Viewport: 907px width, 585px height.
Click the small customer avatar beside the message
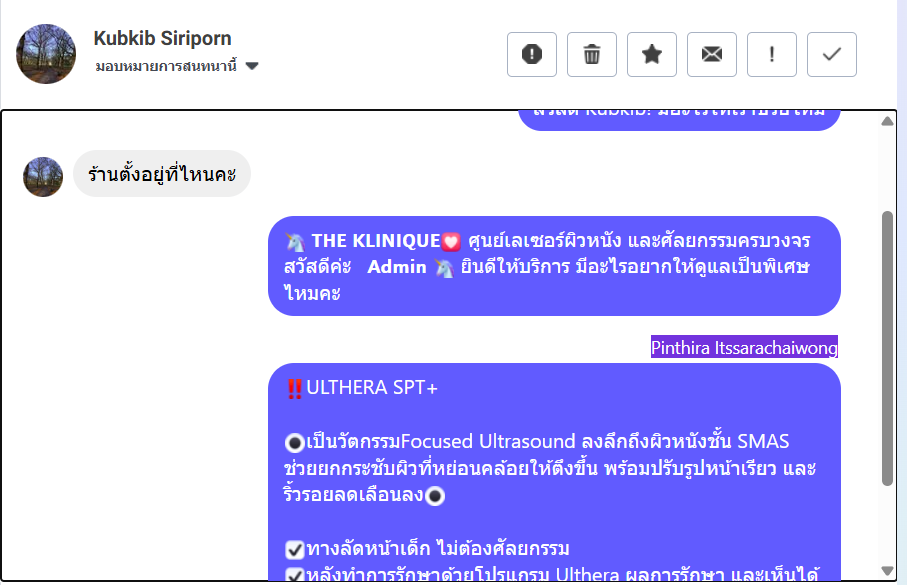pos(43,176)
